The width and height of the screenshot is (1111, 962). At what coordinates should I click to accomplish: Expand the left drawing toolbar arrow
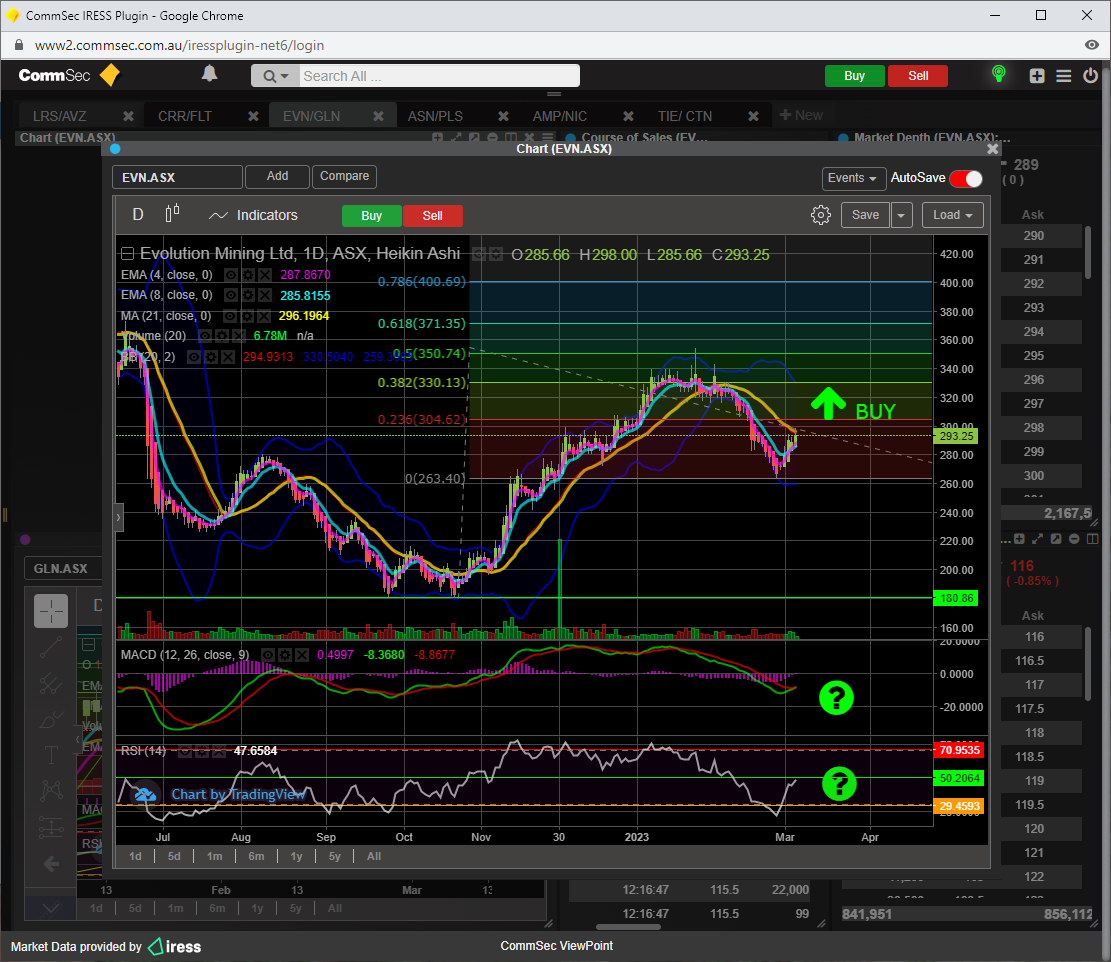point(119,518)
